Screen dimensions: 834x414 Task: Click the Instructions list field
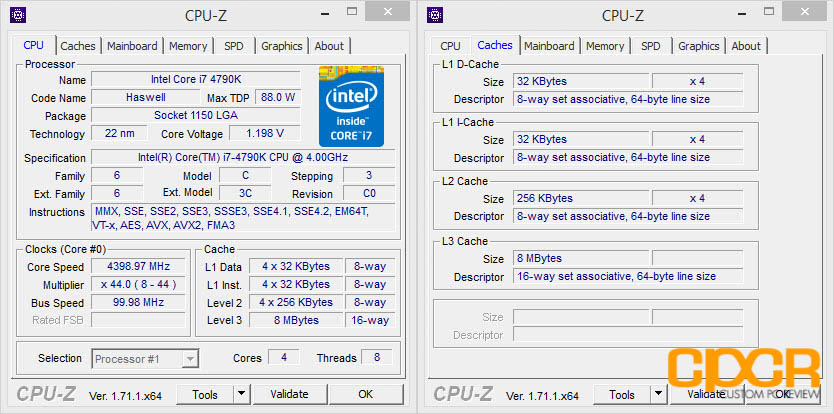243,218
